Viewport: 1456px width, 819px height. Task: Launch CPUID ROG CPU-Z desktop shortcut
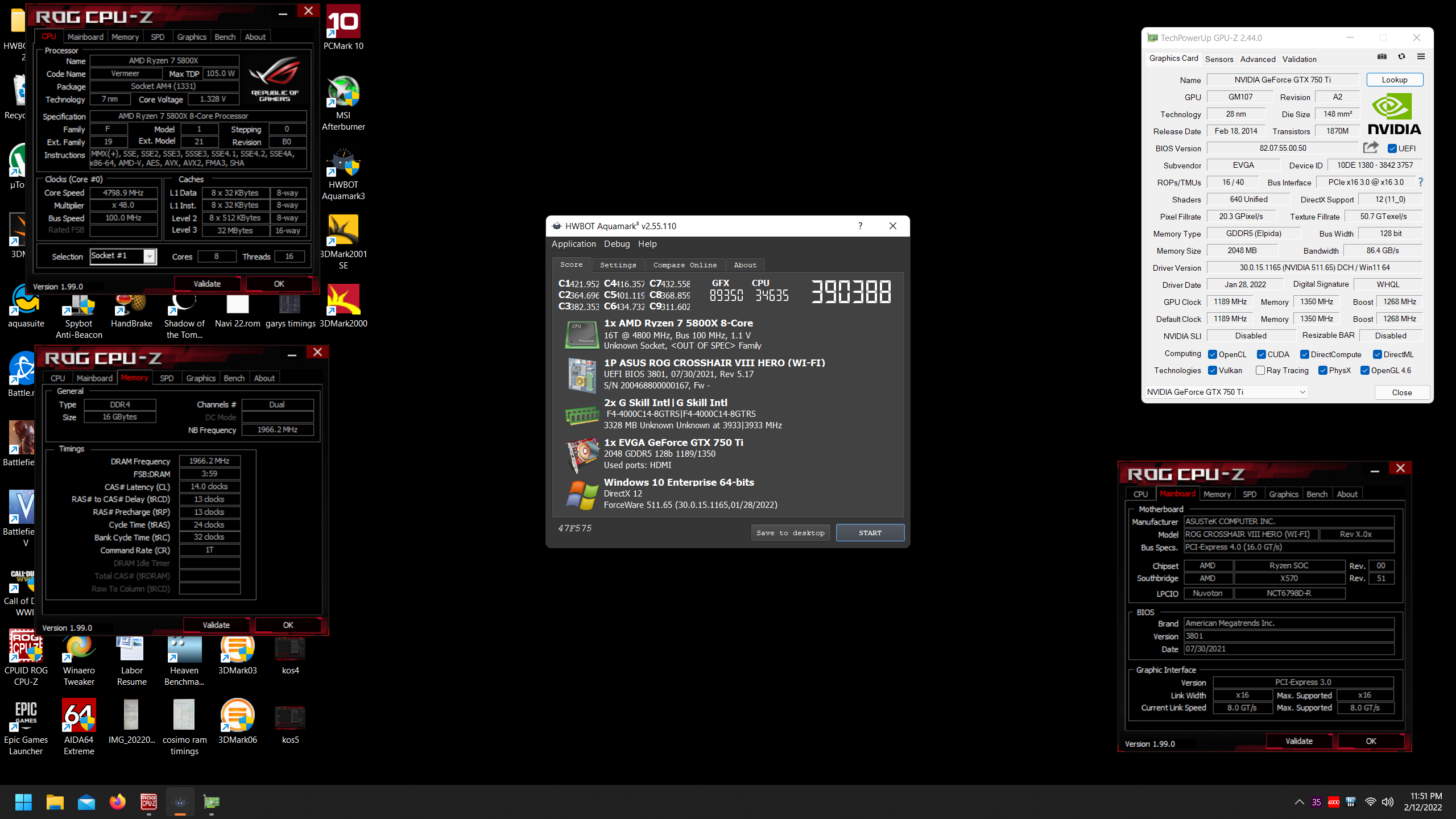26,657
